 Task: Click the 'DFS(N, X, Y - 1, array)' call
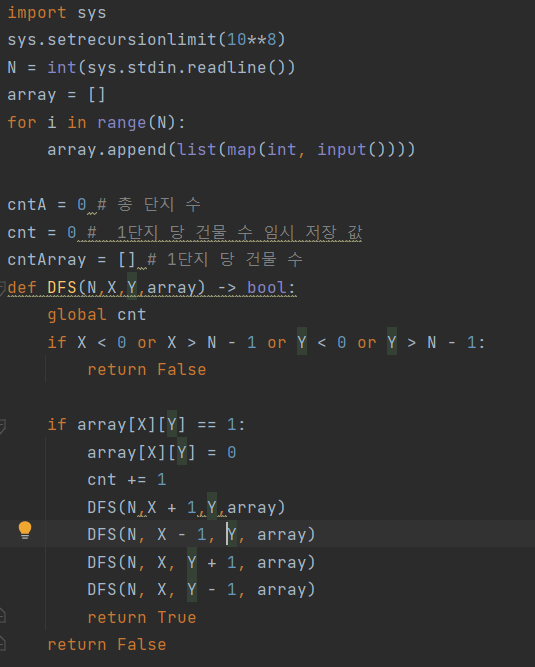coord(201,590)
